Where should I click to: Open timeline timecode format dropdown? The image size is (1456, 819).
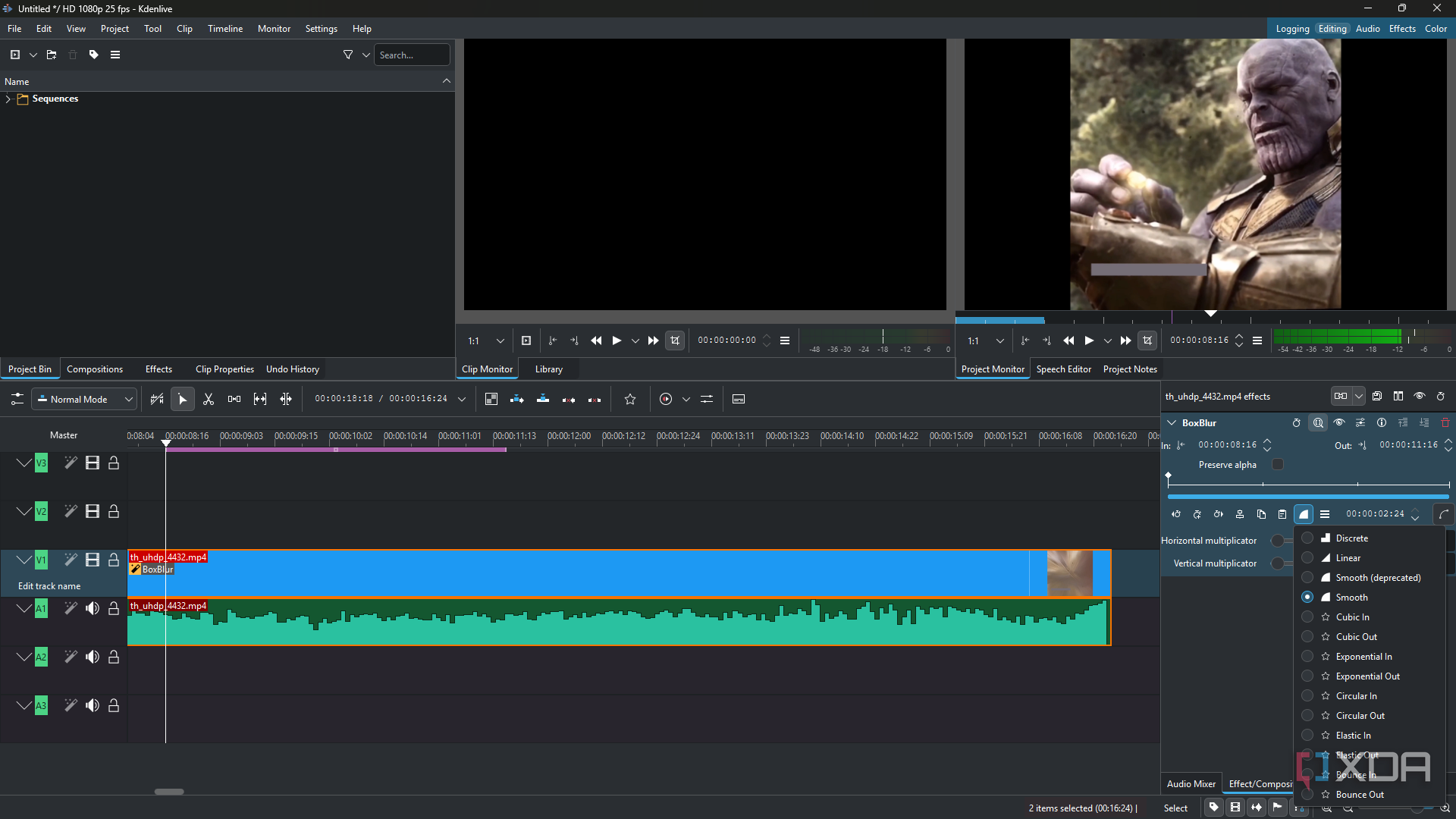[461, 399]
